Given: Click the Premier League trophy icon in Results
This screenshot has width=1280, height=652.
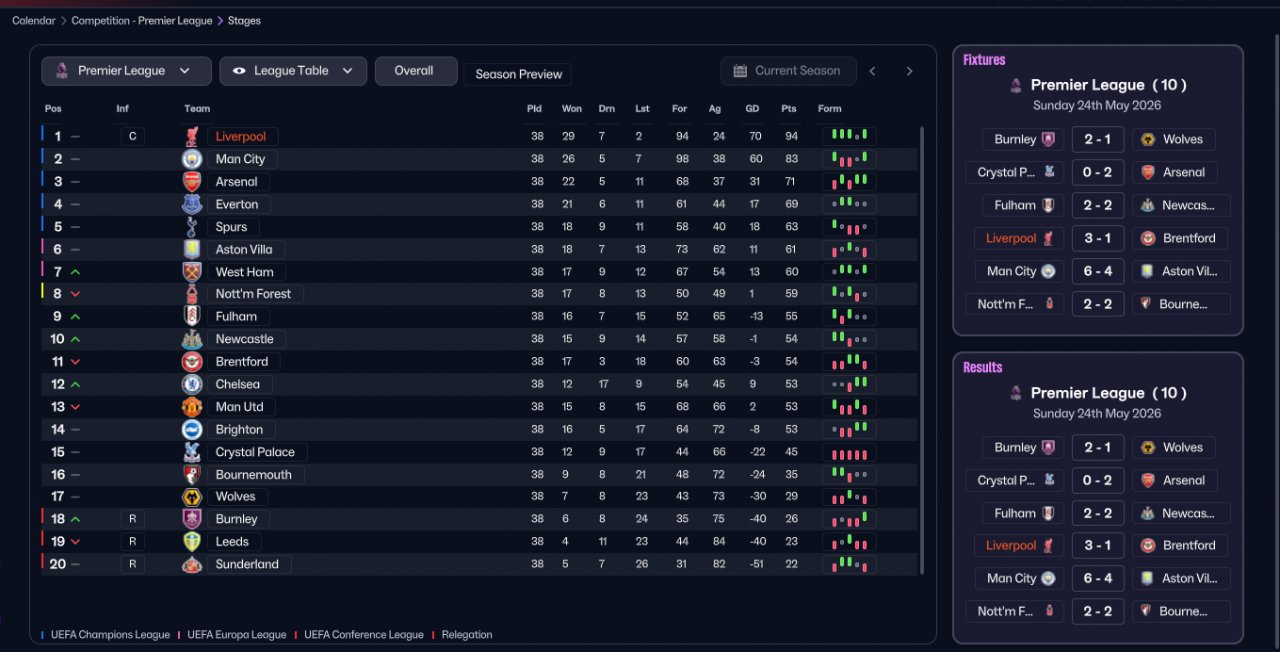Looking at the screenshot, I should coord(1016,393).
